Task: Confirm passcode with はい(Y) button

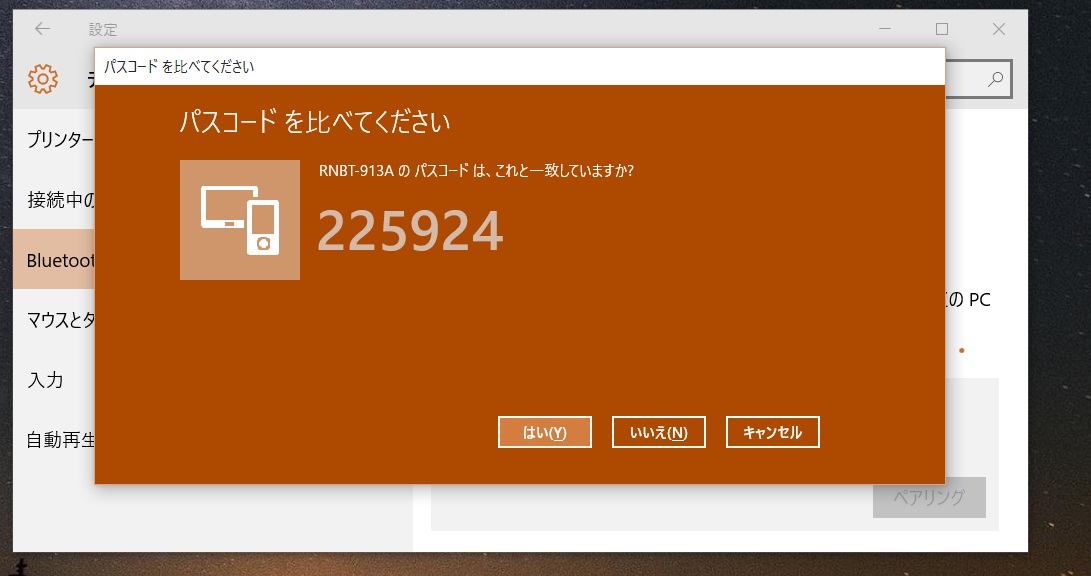Action: [x=545, y=432]
